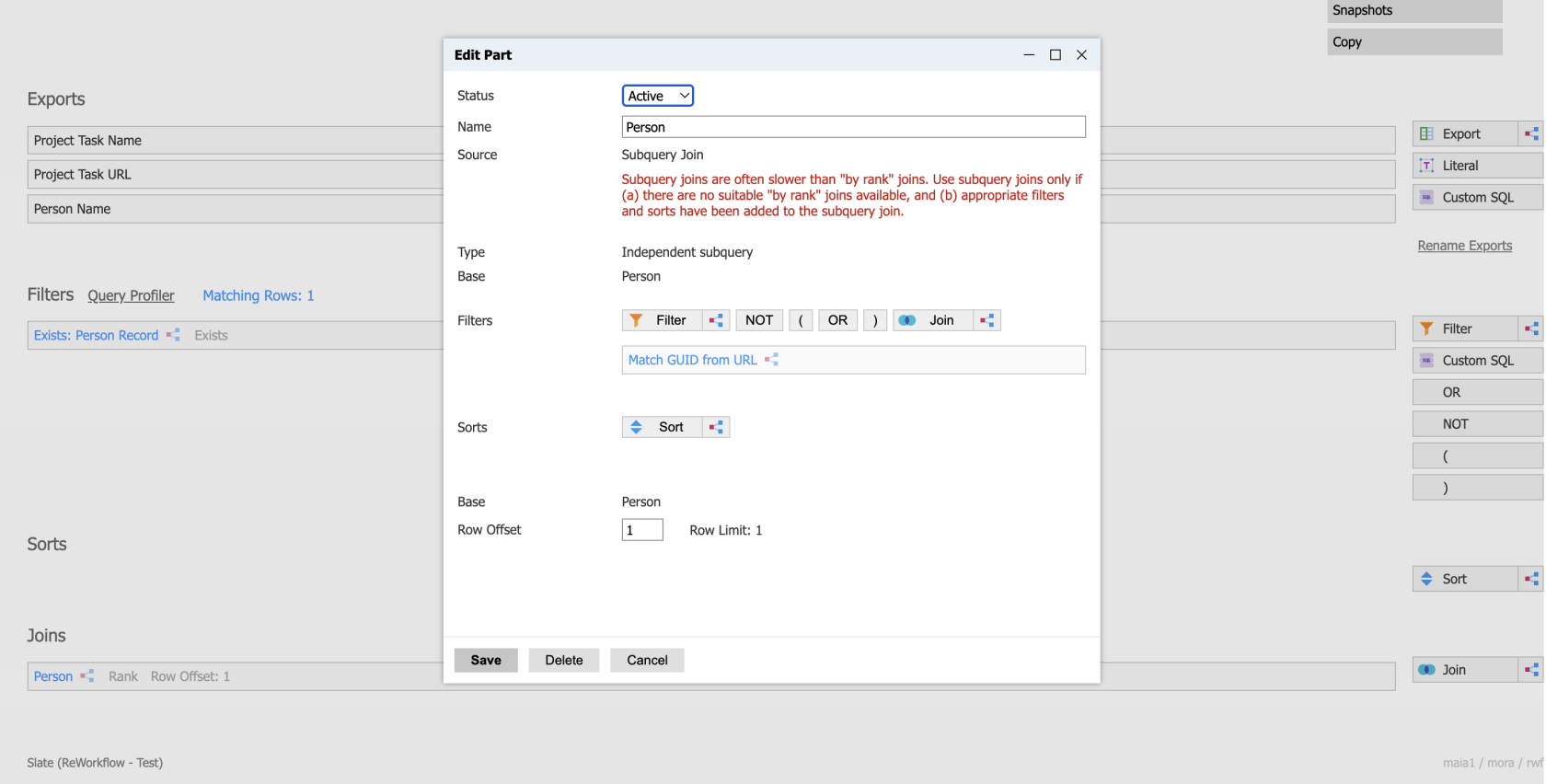Add a Sort in Edit Part dialog
The width and height of the screenshot is (1546, 784).
click(x=663, y=427)
